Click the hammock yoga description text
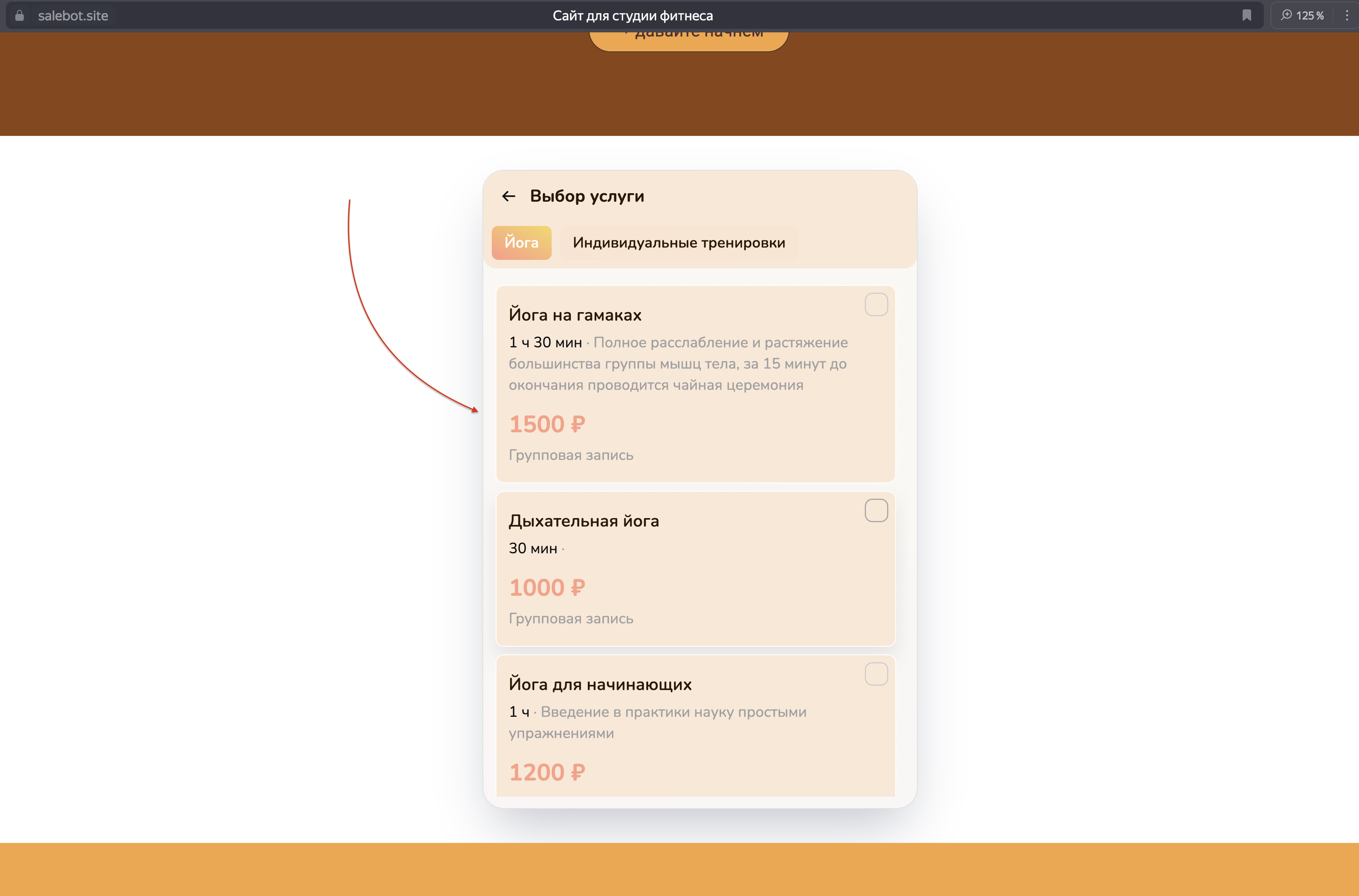This screenshot has height=896, width=1359. click(677, 364)
